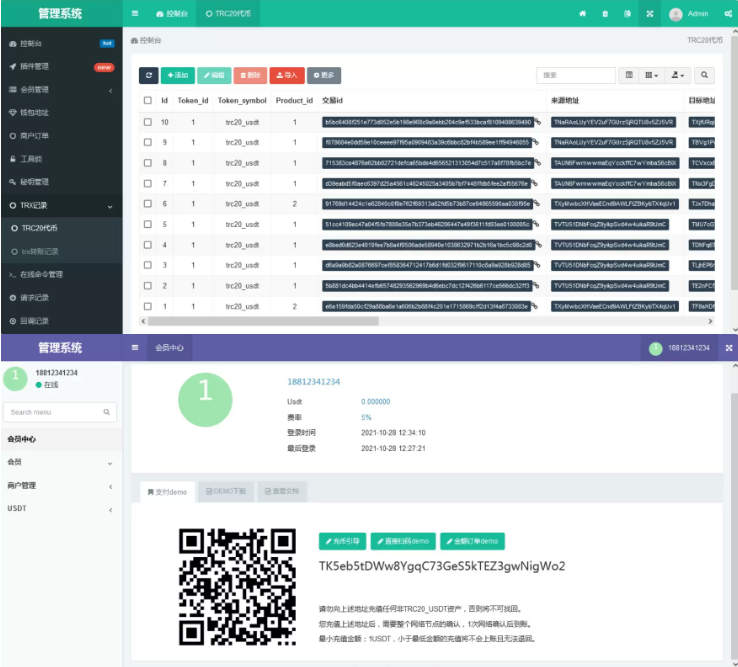Click the 来源地址 source address in row Id 8
Viewport: 738px width, 667px height.
pos(615,163)
